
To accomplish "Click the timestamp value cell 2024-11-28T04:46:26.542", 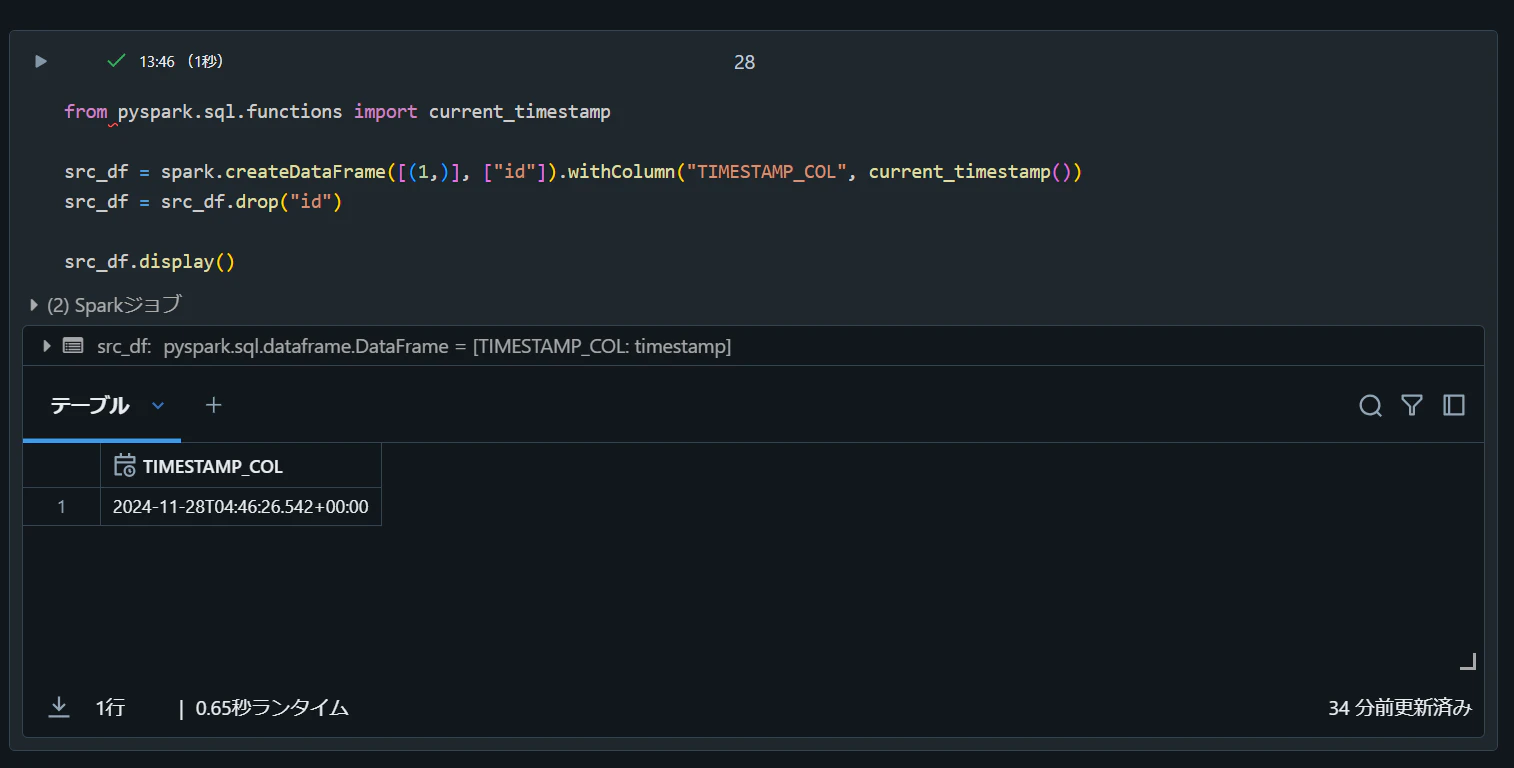I will tap(241, 507).
